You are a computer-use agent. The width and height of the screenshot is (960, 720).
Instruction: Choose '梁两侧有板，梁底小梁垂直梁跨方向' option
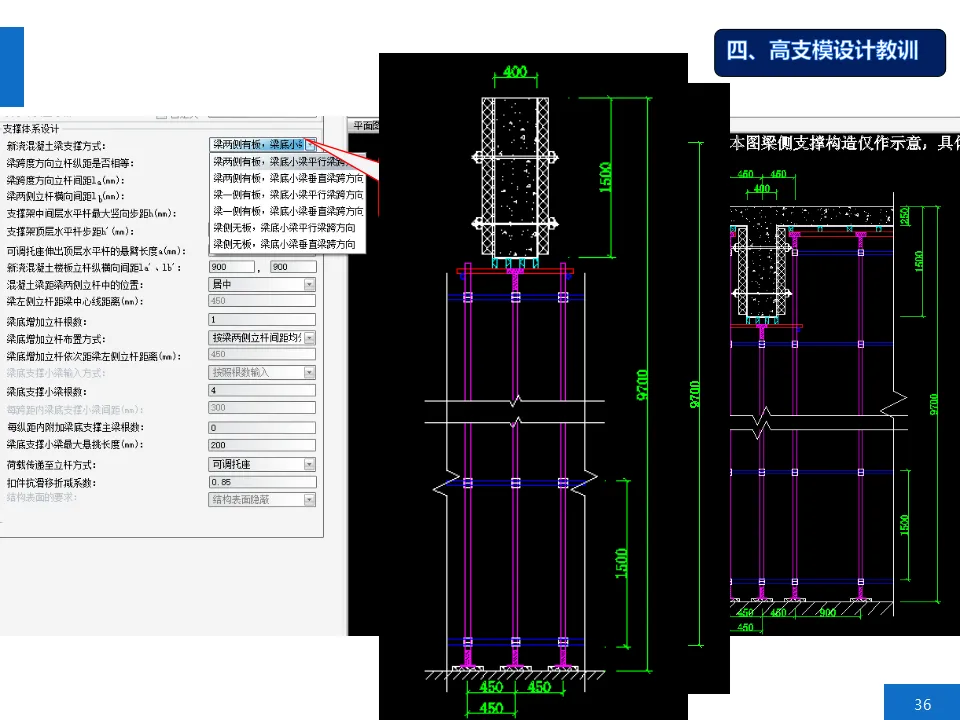point(288,178)
